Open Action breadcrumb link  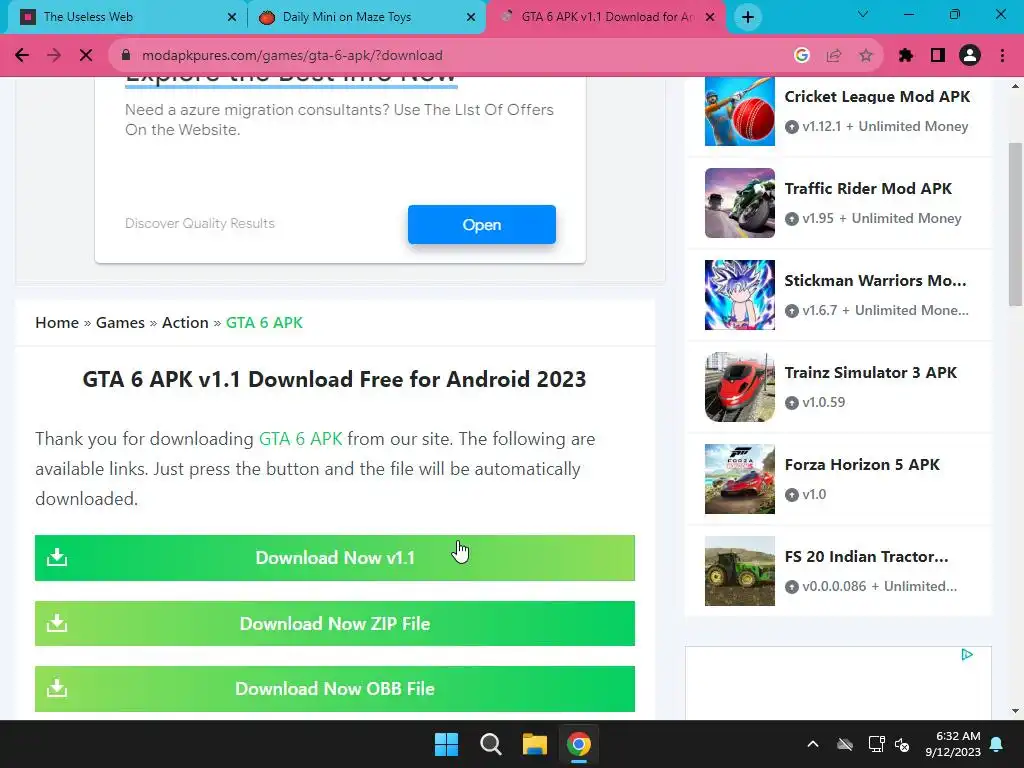point(185,323)
